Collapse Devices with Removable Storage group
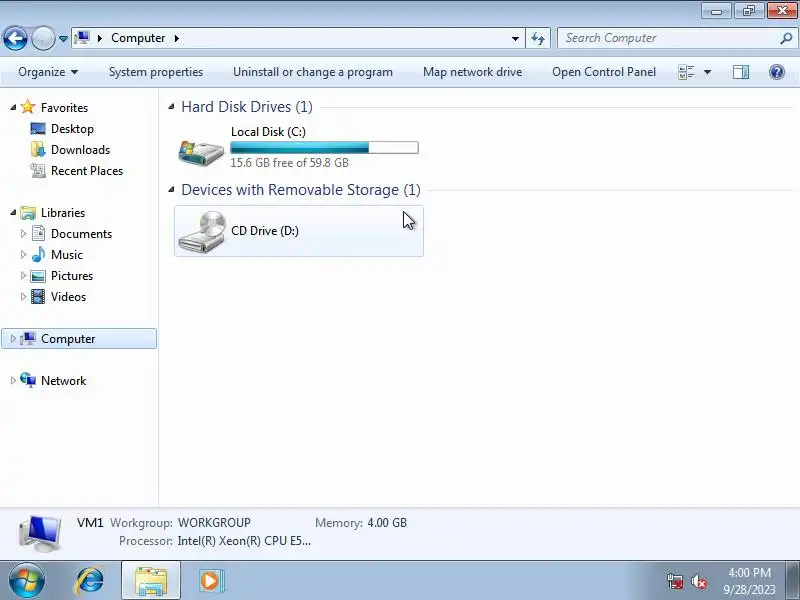Image resolution: width=800 pixels, height=600 pixels. 172,190
